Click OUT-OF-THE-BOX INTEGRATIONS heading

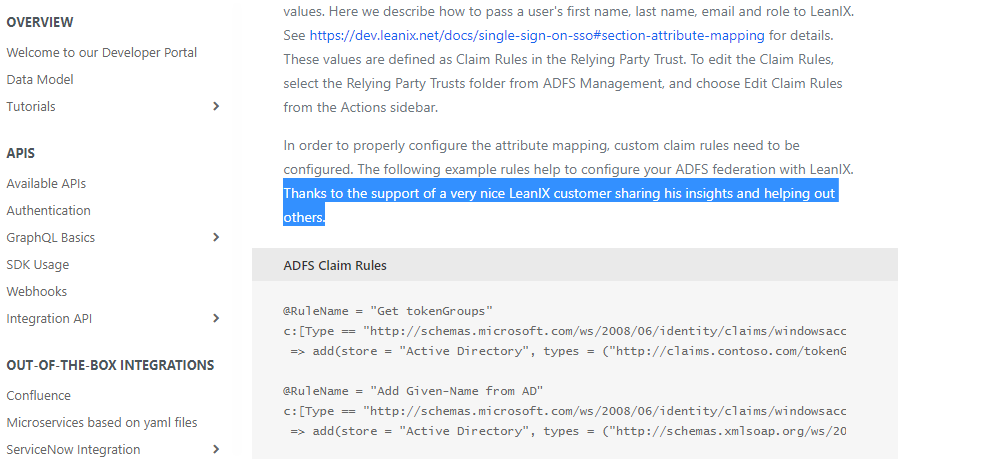tap(110, 365)
